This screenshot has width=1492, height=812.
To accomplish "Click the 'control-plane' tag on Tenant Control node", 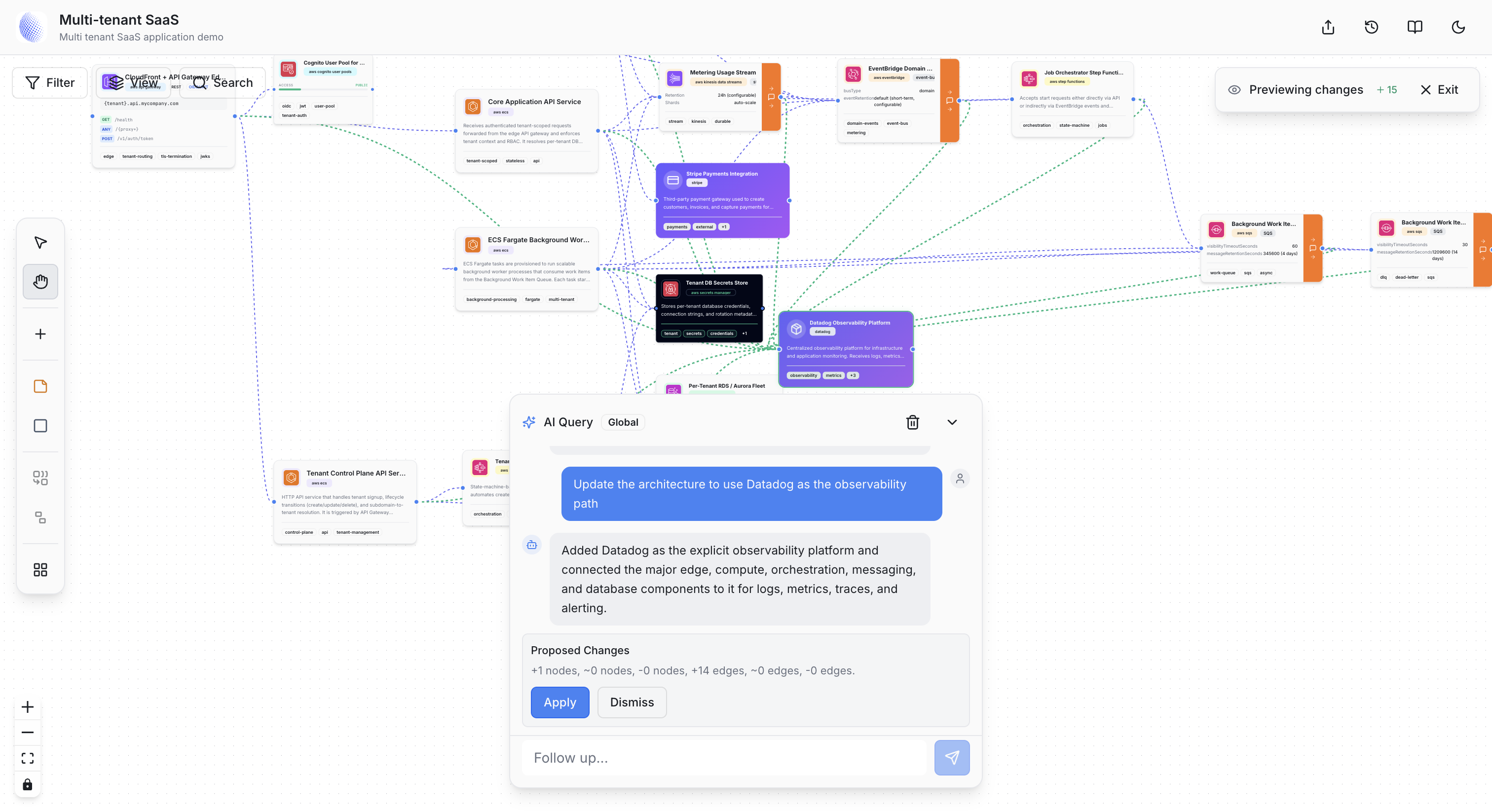I will point(298,532).
